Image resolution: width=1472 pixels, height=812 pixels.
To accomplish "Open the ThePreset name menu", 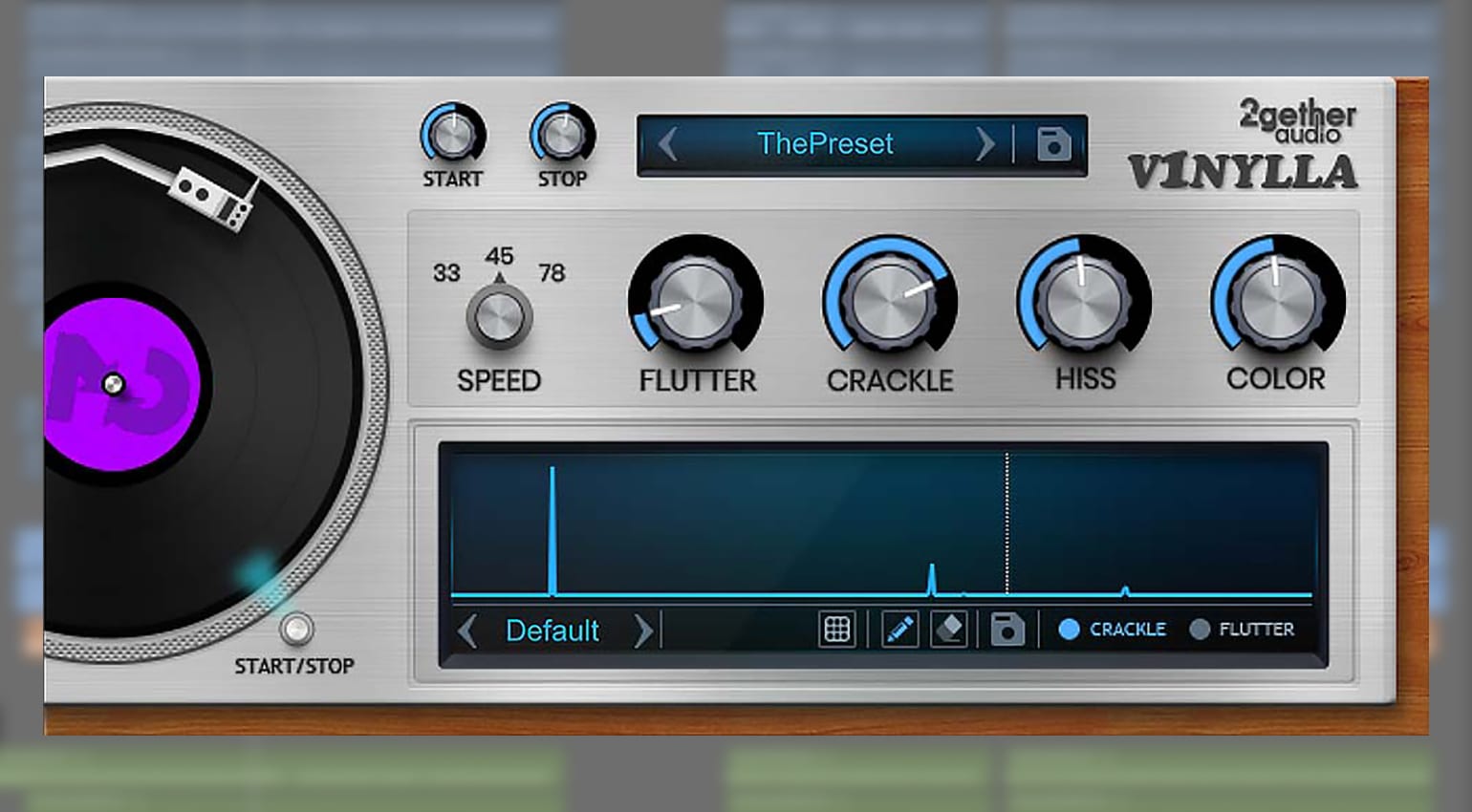I will point(825,144).
